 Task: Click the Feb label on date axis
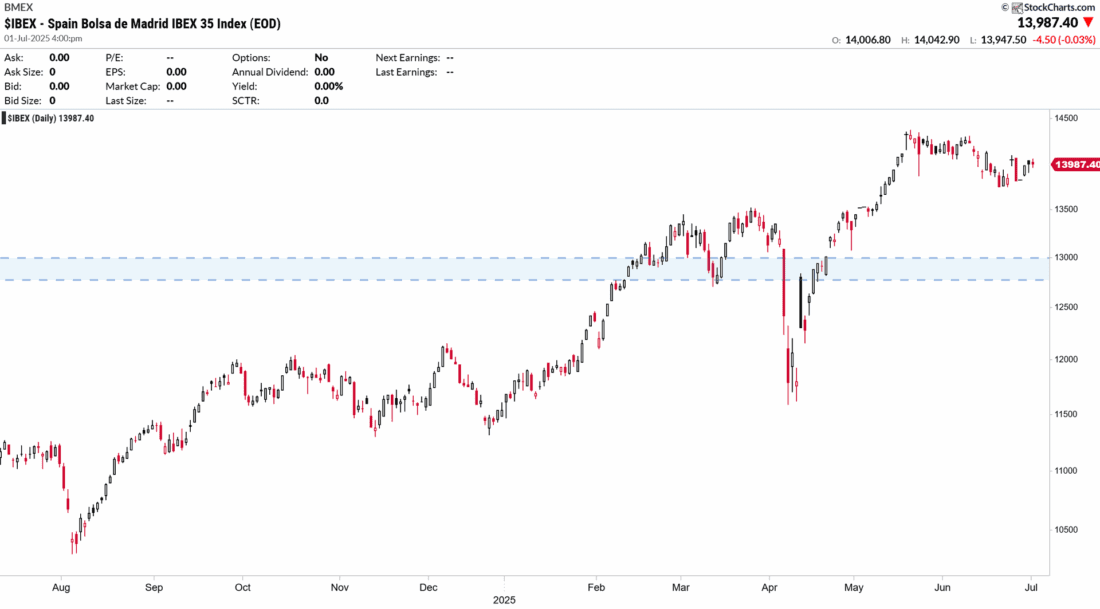(596, 587)
